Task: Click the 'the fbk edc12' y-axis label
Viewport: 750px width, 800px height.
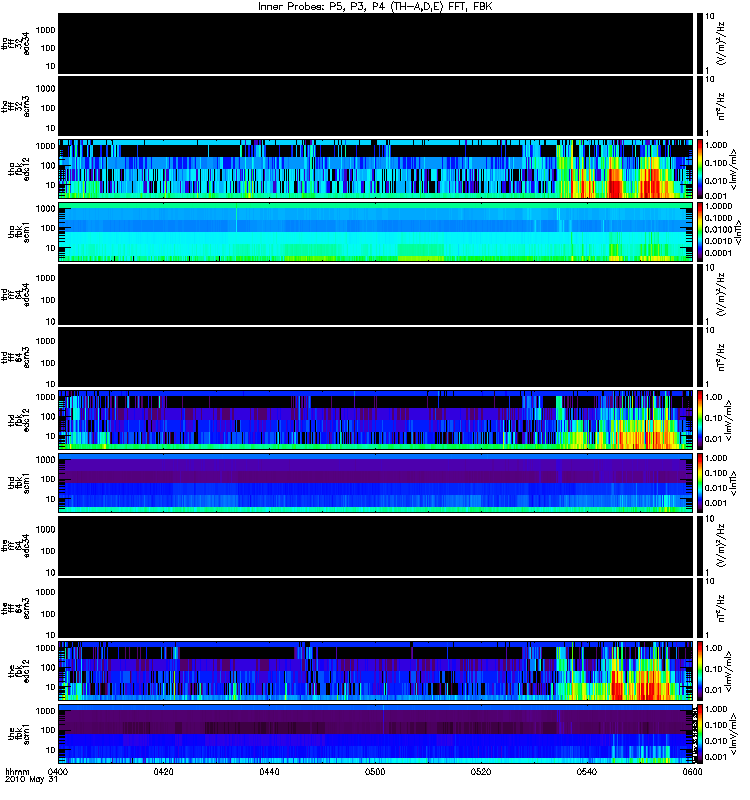Action: coord(19,671)
